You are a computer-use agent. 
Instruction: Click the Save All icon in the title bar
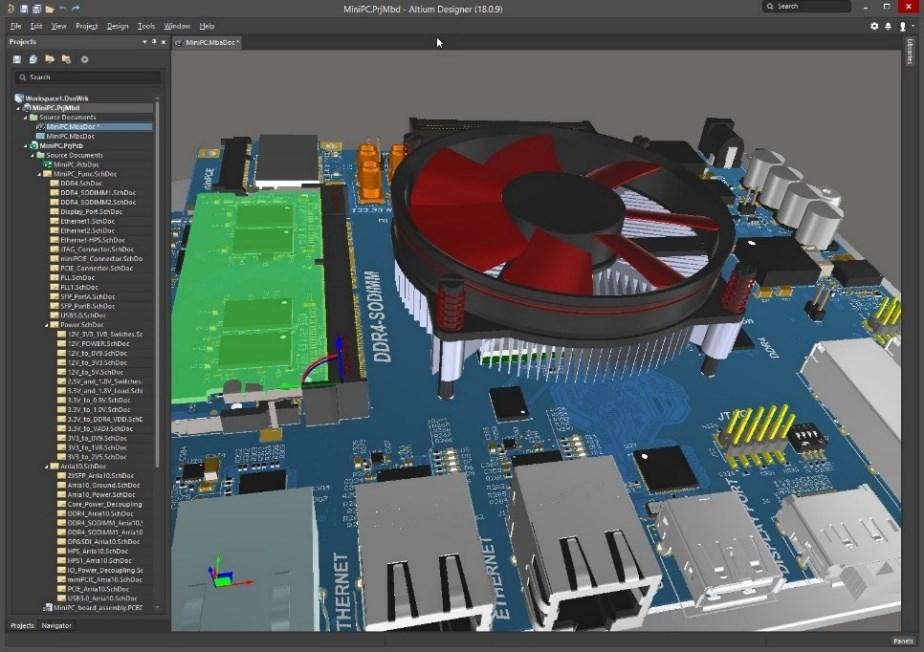pos(37,9)
